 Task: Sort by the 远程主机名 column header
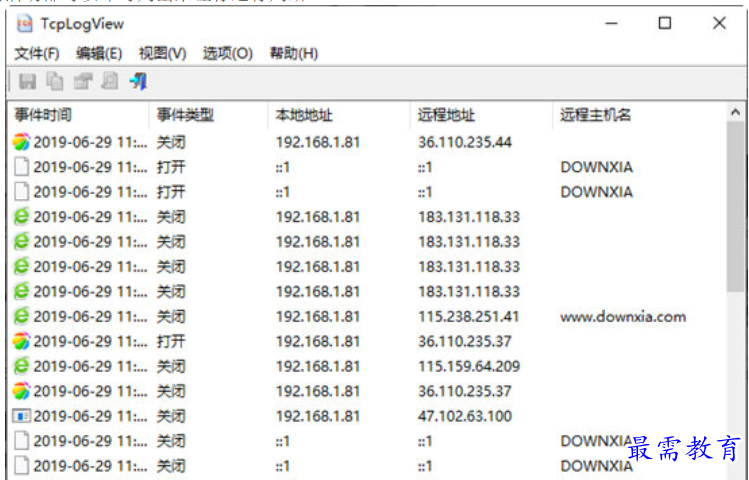click(x=639, y=115)
